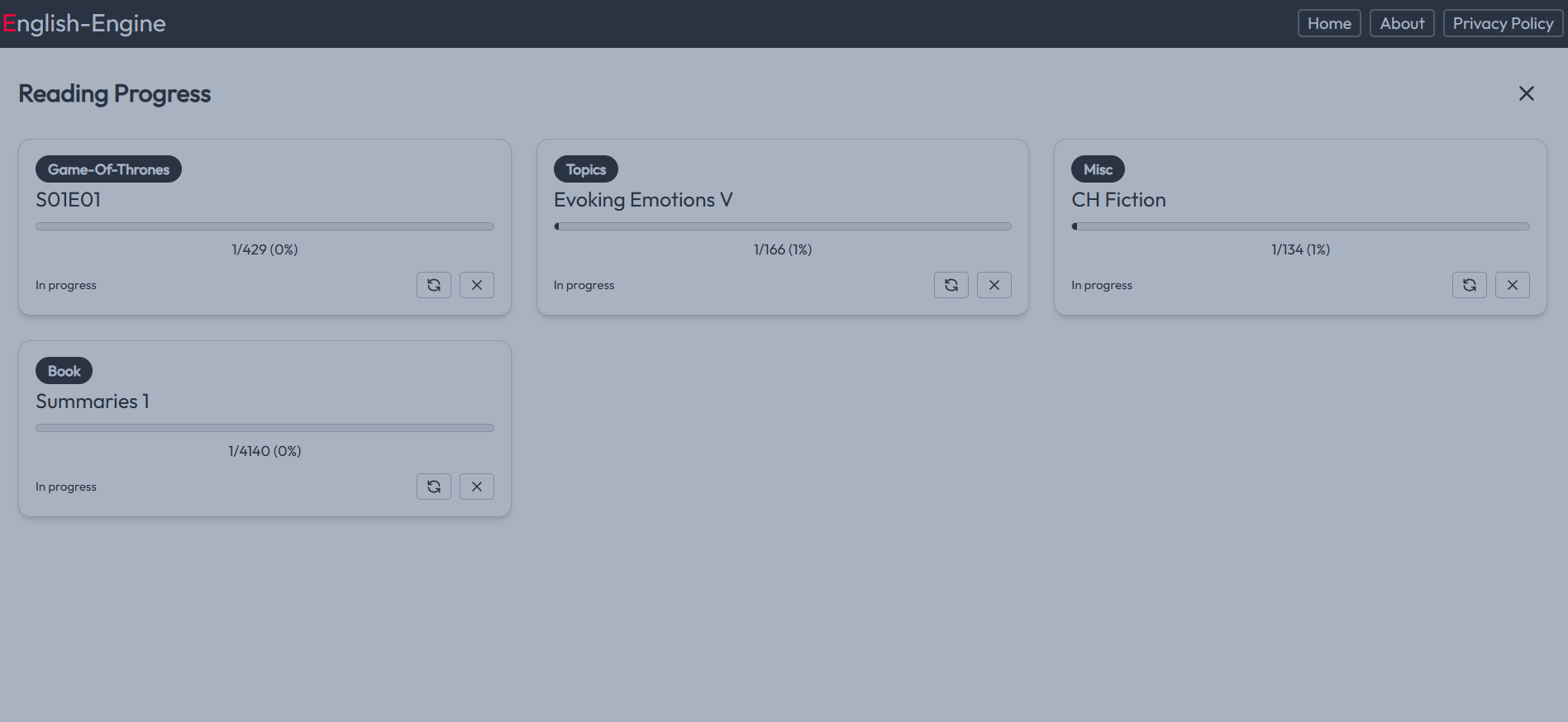Remove the S01E01 card with the X icon
The width and height of the screenshot is (1568, 722).
(477, 285)
